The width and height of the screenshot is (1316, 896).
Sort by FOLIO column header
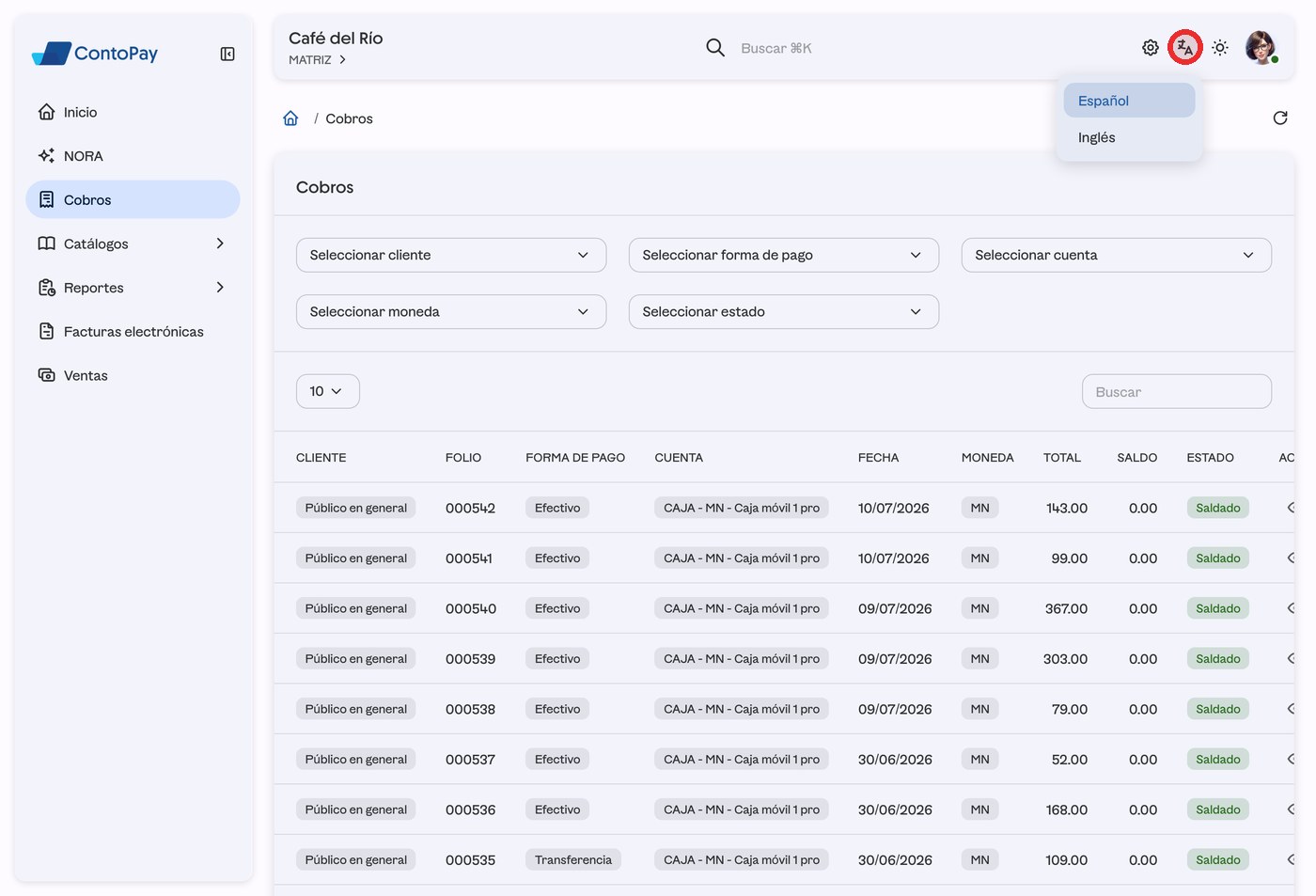coord(463,458)
